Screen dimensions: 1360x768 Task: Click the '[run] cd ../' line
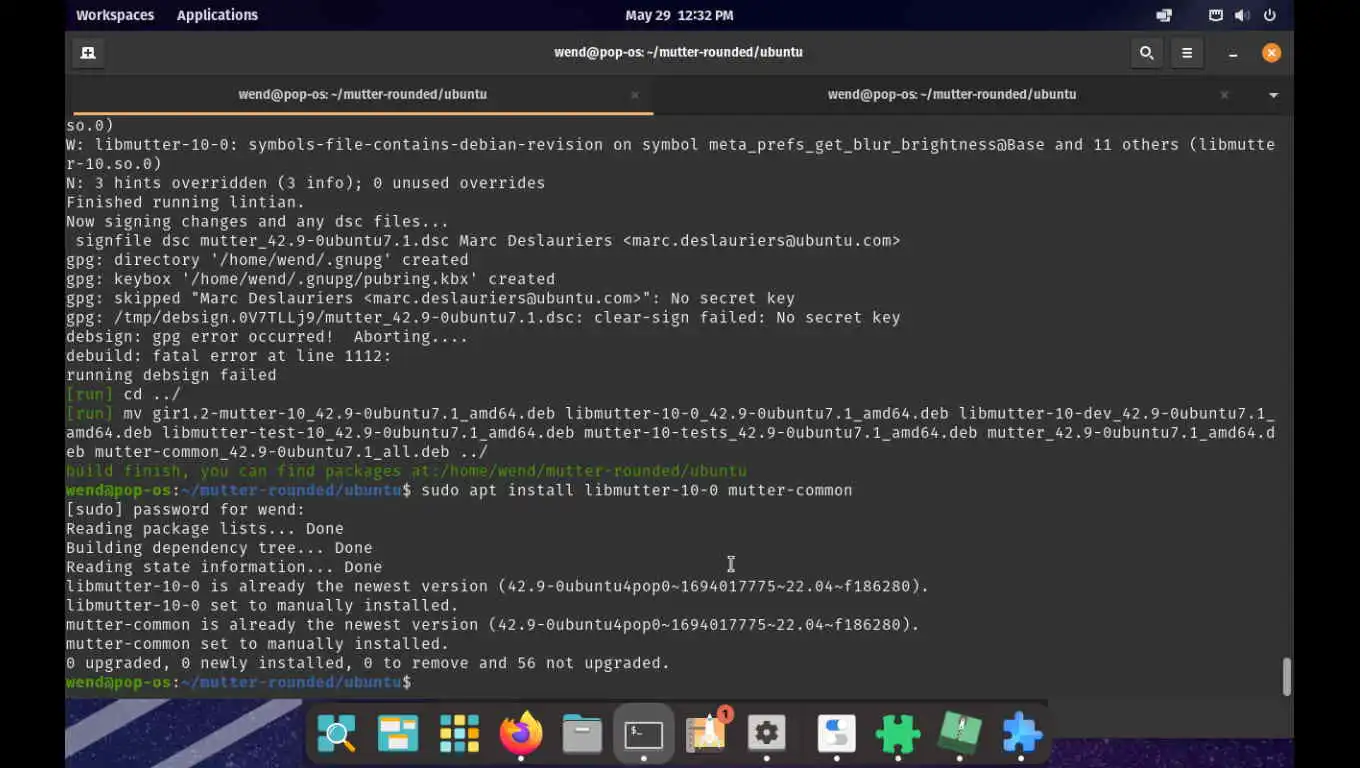tap(124, 394)
